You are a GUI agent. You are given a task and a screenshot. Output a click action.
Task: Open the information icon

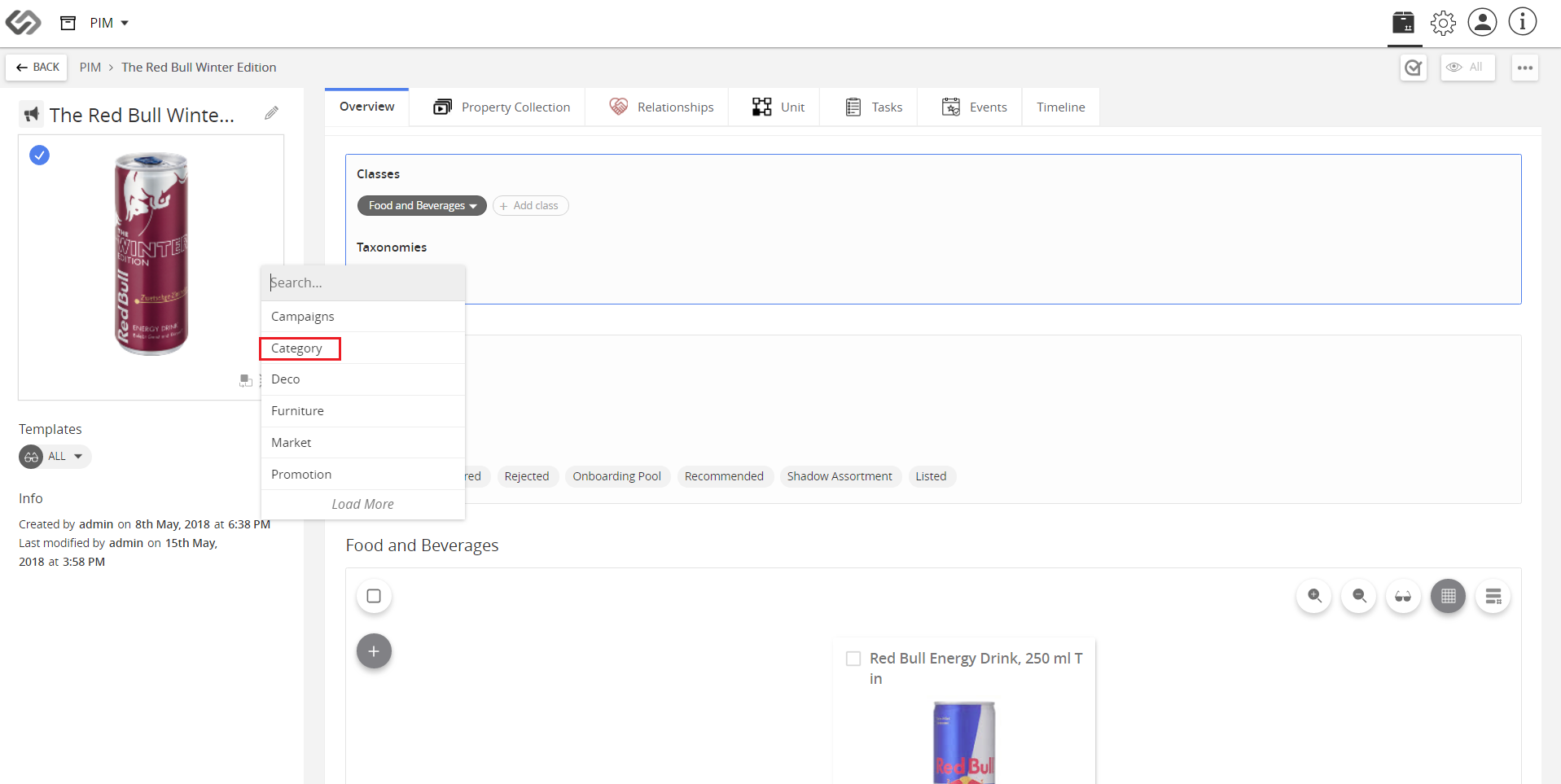(x=1522, y=22)
